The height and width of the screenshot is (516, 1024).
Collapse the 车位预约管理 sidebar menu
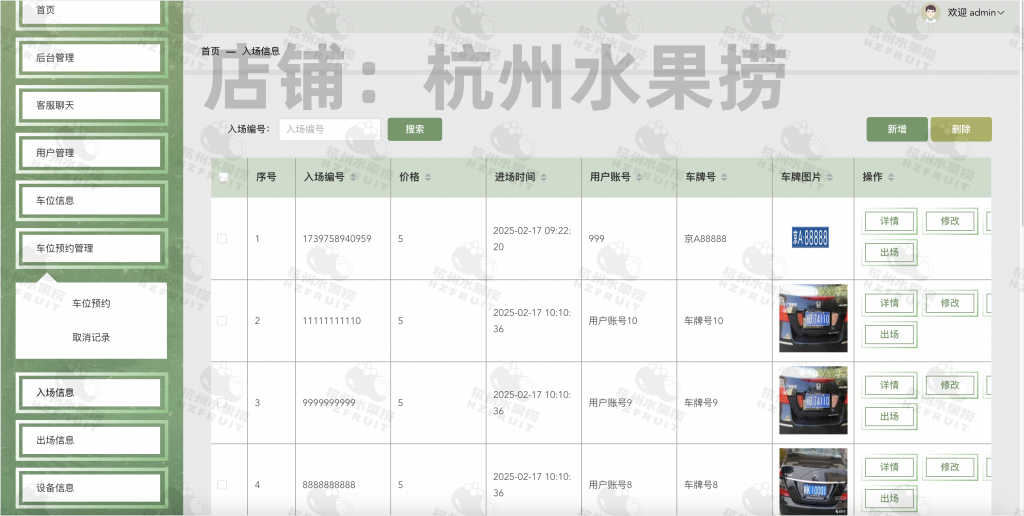coord(91,248)
